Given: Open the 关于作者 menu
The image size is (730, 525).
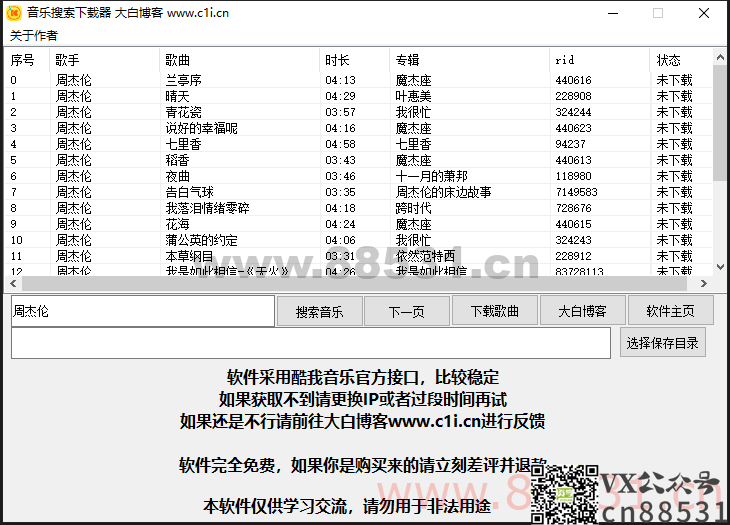Looking at the screenshot, I should tap(34, 35).
